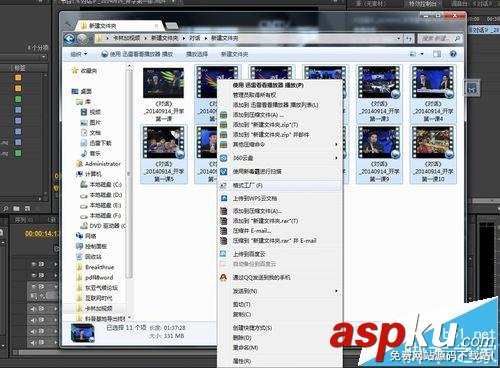
Task: Click the refresh button beside address bar
Action: [x=409, y=39]
